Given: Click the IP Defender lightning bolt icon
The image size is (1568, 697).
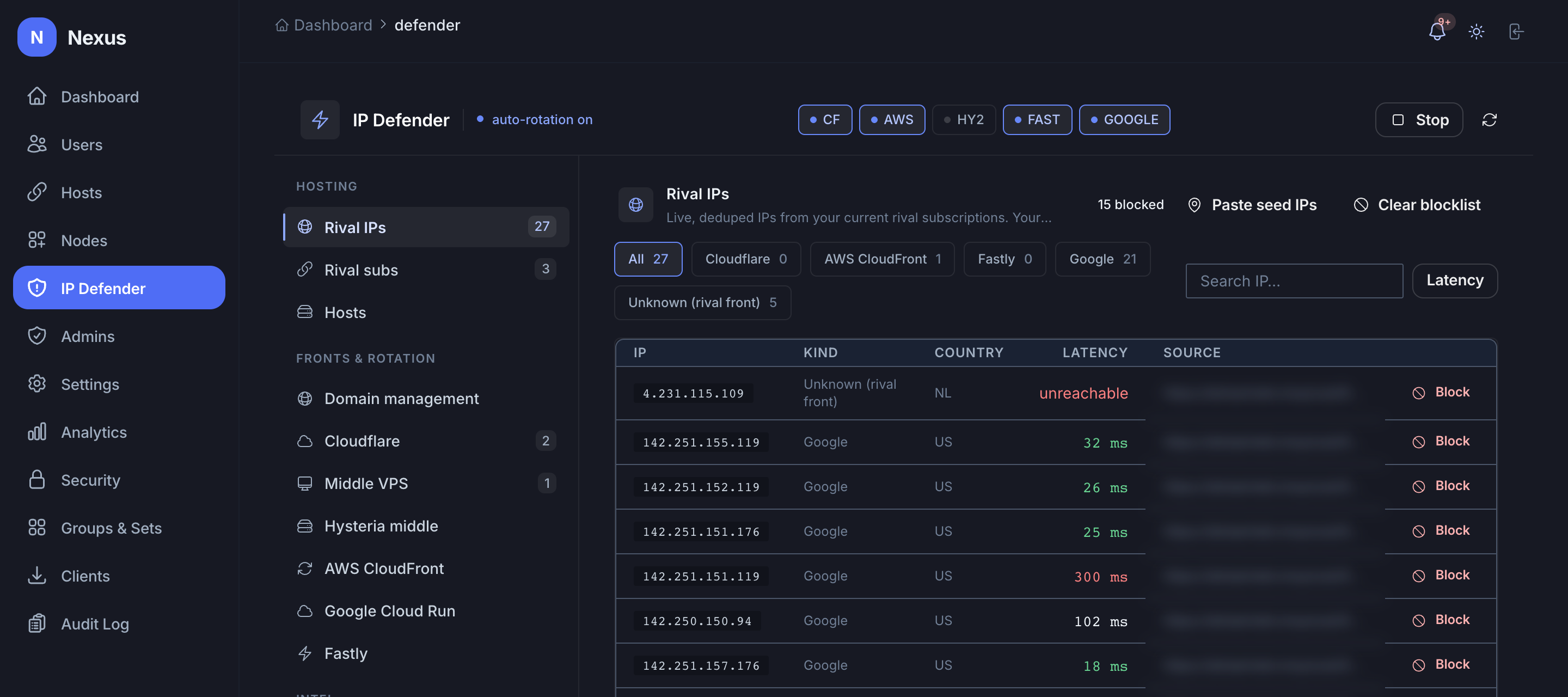Looking at the screenshot, I should 320,120.
